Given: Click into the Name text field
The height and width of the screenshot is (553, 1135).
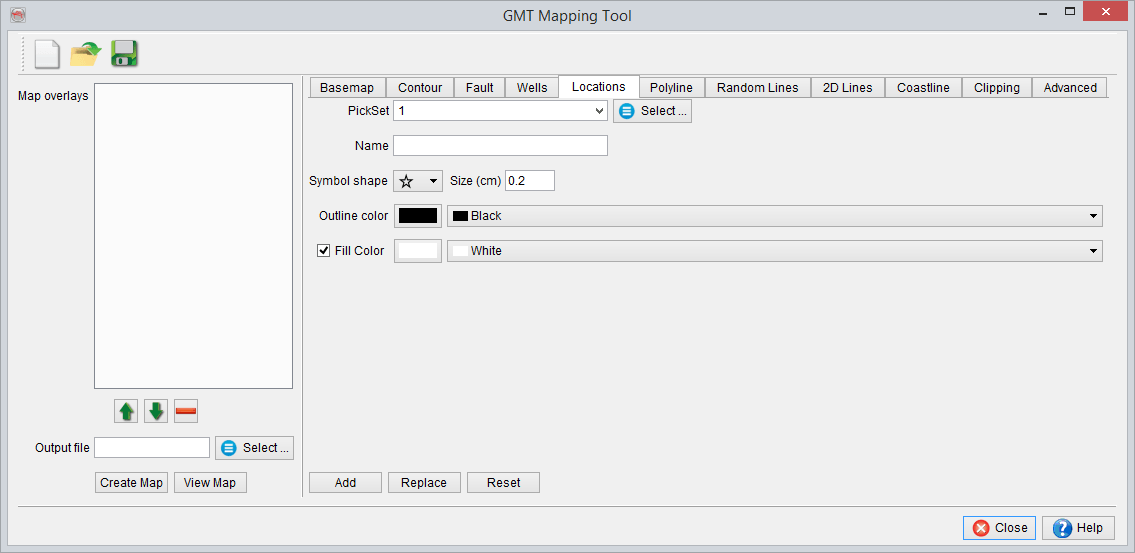Looking at the screenshot, I should point(500,146).
